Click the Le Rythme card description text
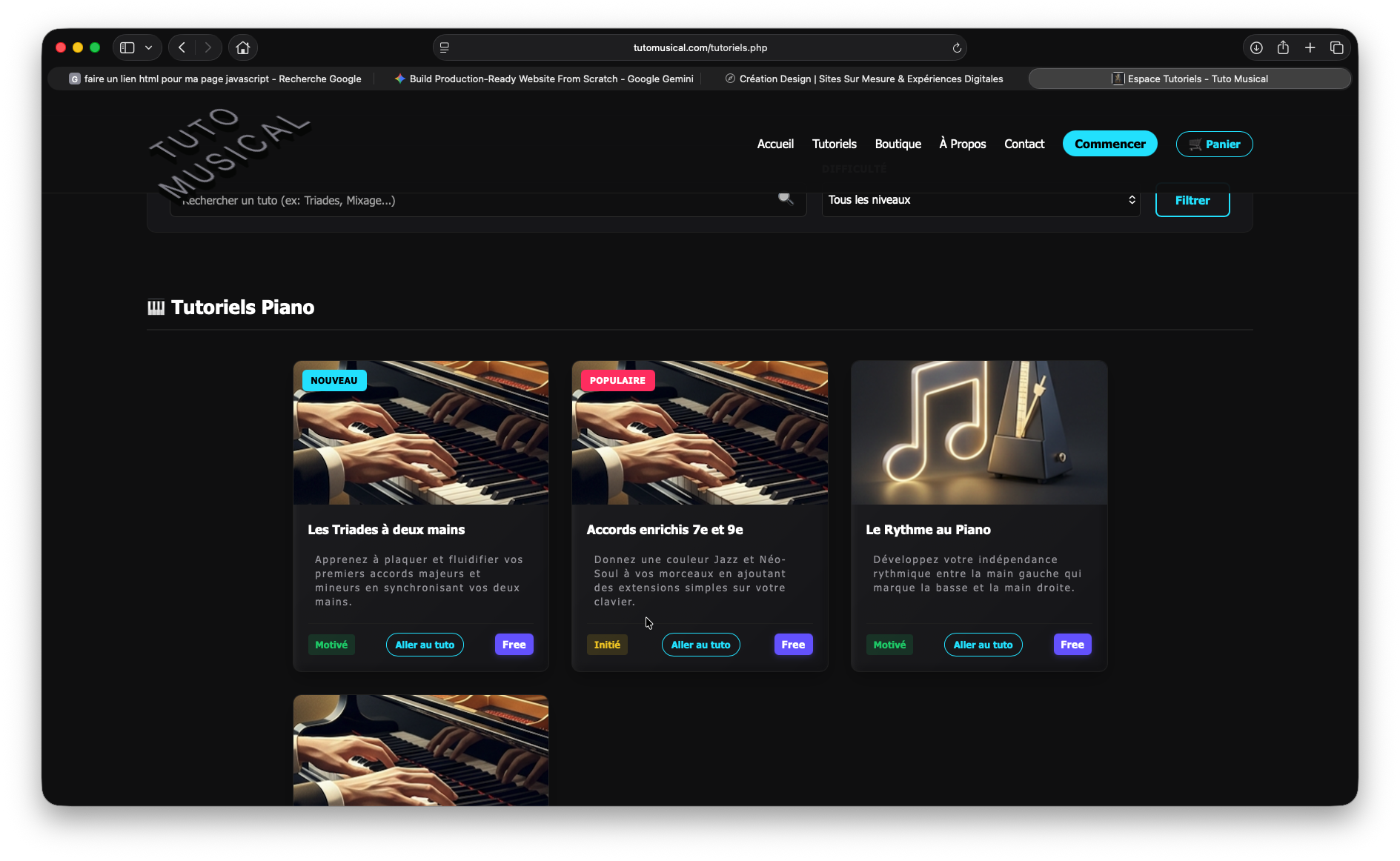This screenshot has height=861, width=1400. pyautogui.click(x=977, y=574)
